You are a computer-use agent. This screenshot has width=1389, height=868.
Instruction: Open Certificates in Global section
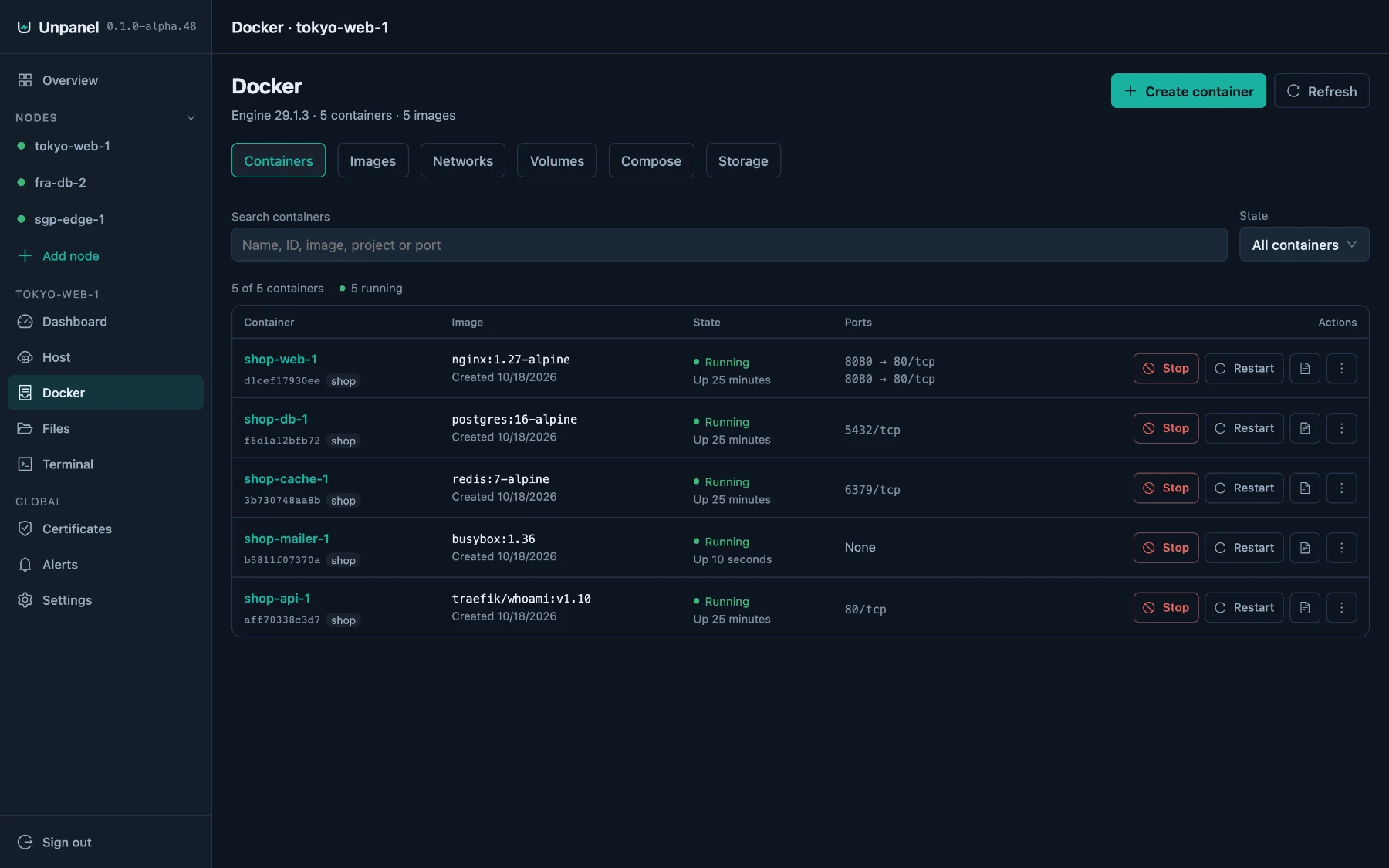pyautogui.click(x=106, y=529)
